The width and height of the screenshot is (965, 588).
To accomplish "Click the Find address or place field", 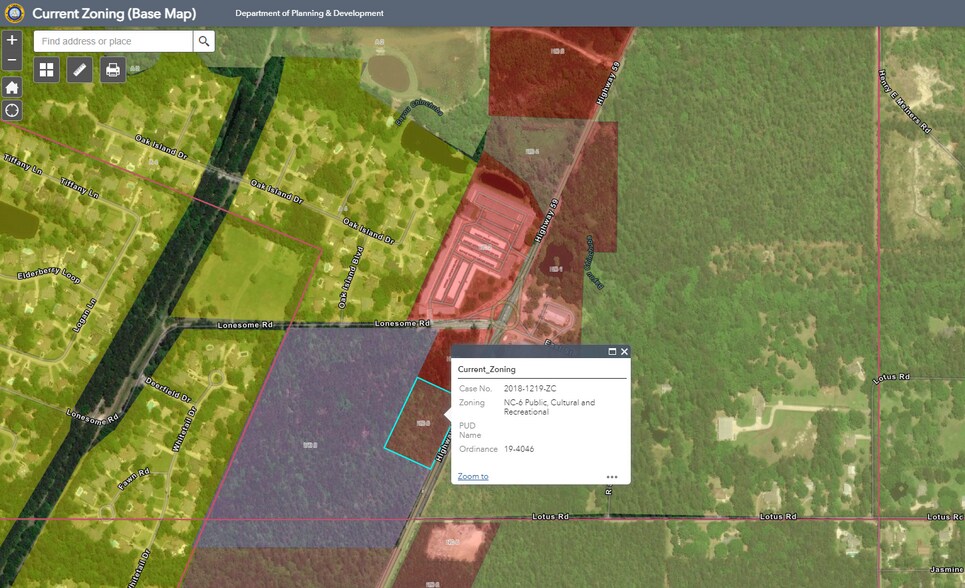I will [110, 41].
